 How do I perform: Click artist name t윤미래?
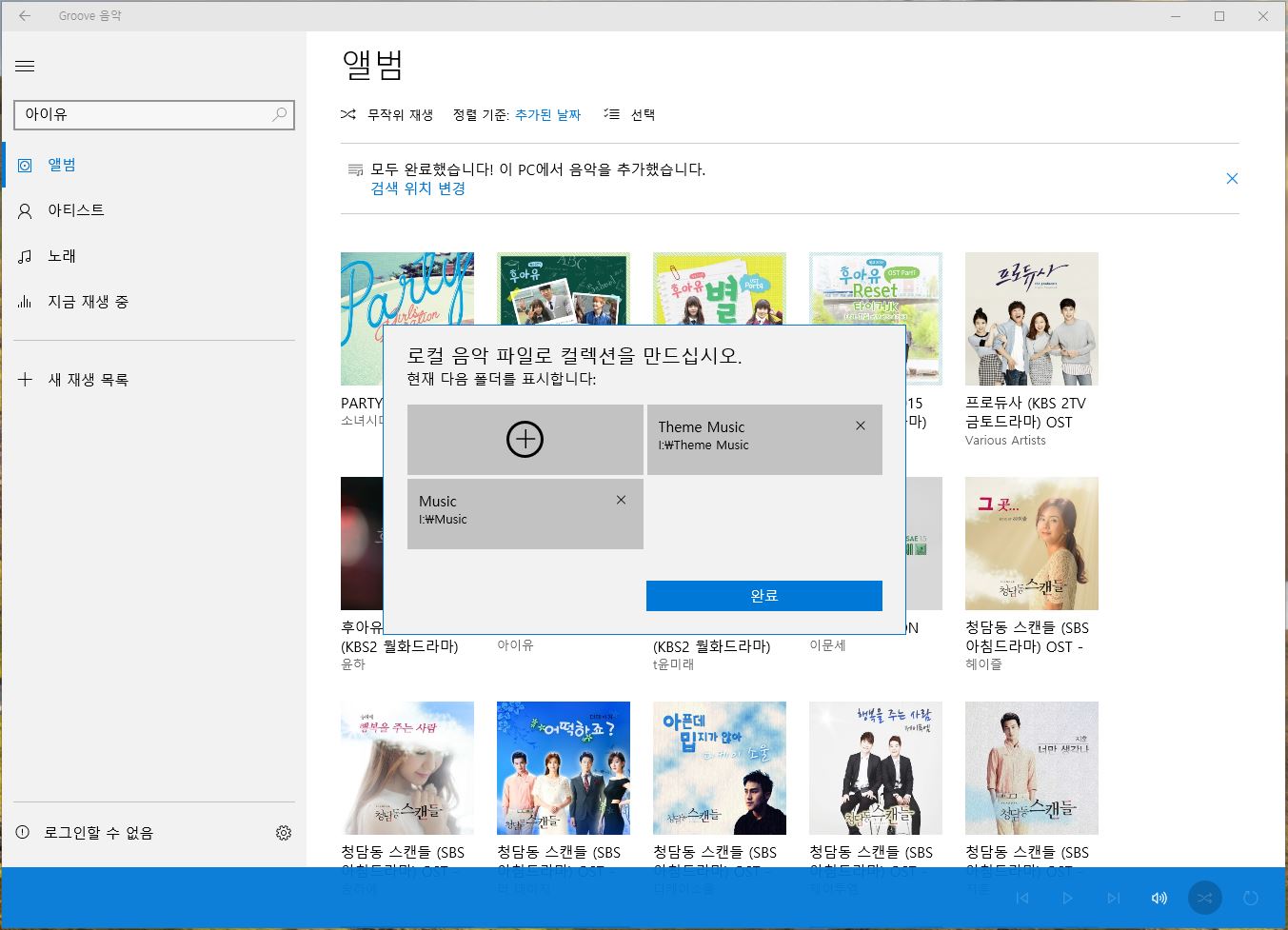pos(673,664)
